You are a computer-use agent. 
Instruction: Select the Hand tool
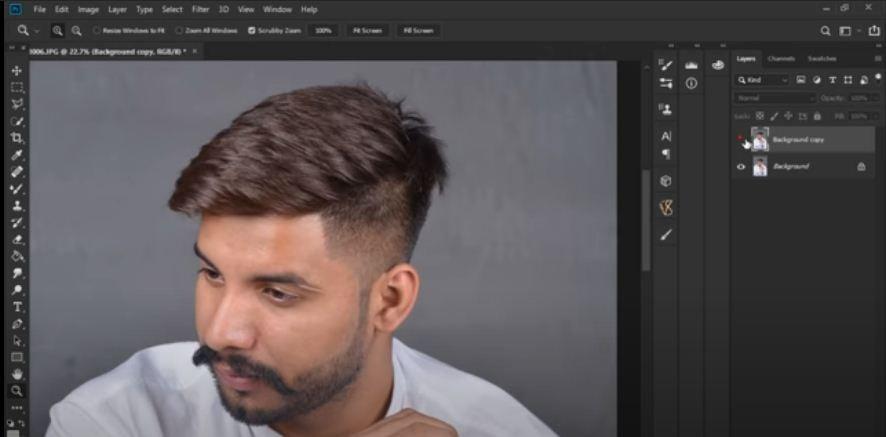[x=17, y=374]
